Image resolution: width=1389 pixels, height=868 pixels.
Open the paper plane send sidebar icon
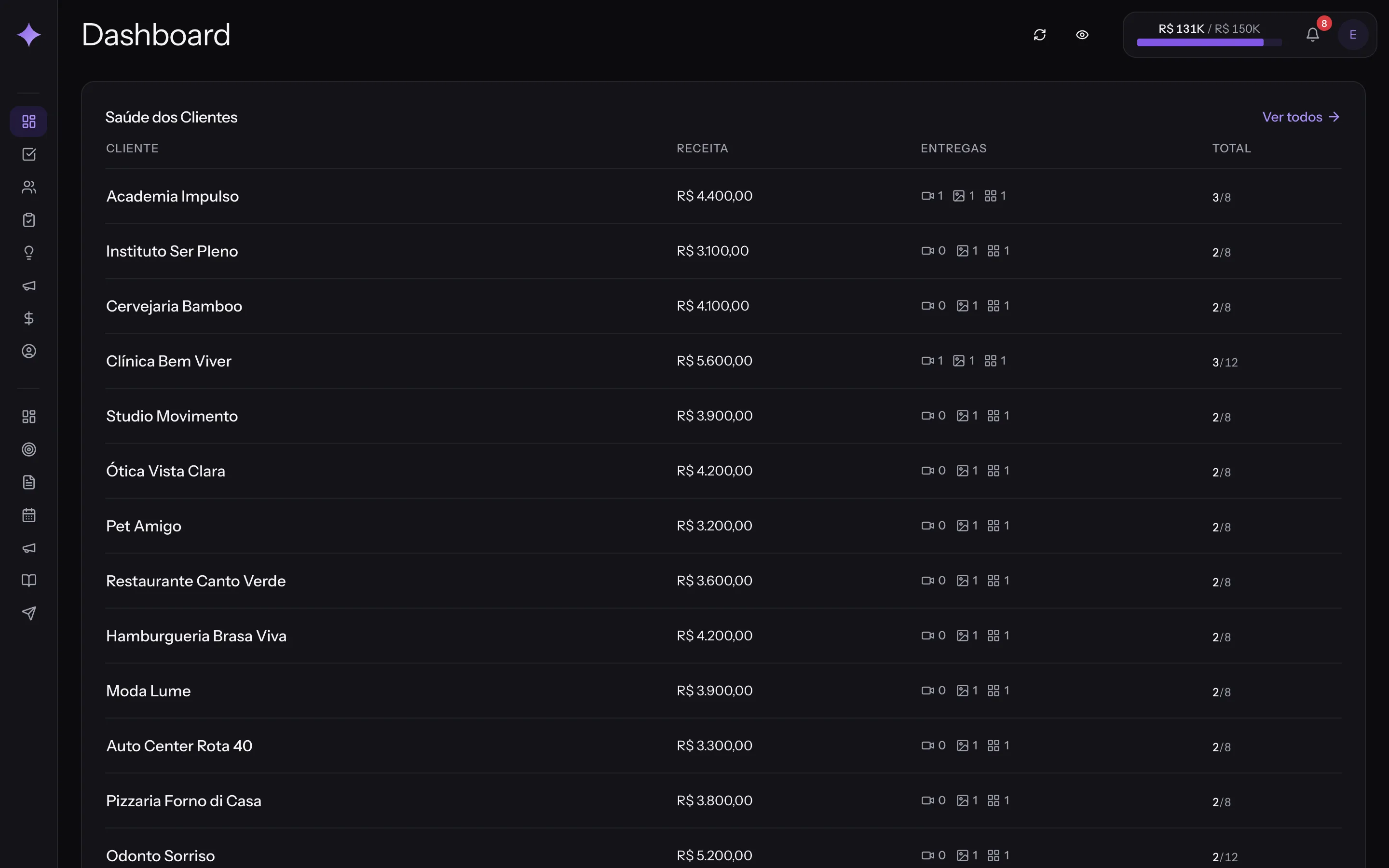pyautogui.click(x=29, y=613)
